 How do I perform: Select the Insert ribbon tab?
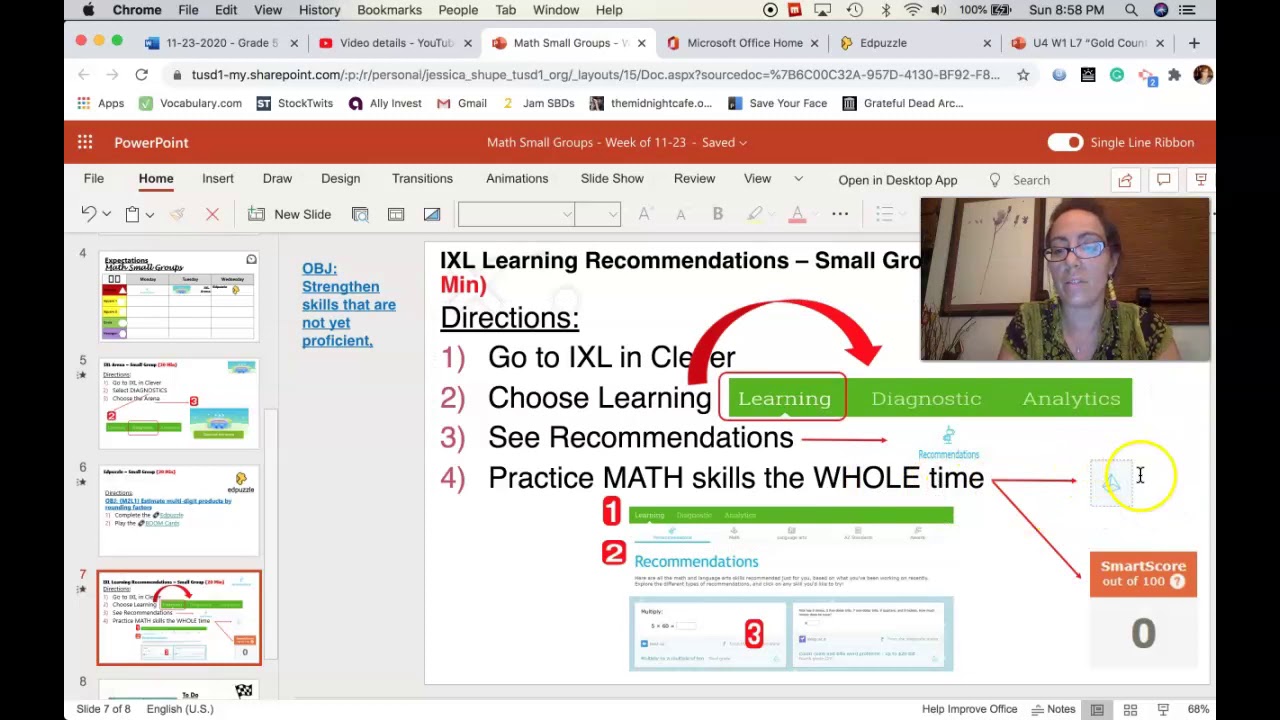[x=218, y=179]
